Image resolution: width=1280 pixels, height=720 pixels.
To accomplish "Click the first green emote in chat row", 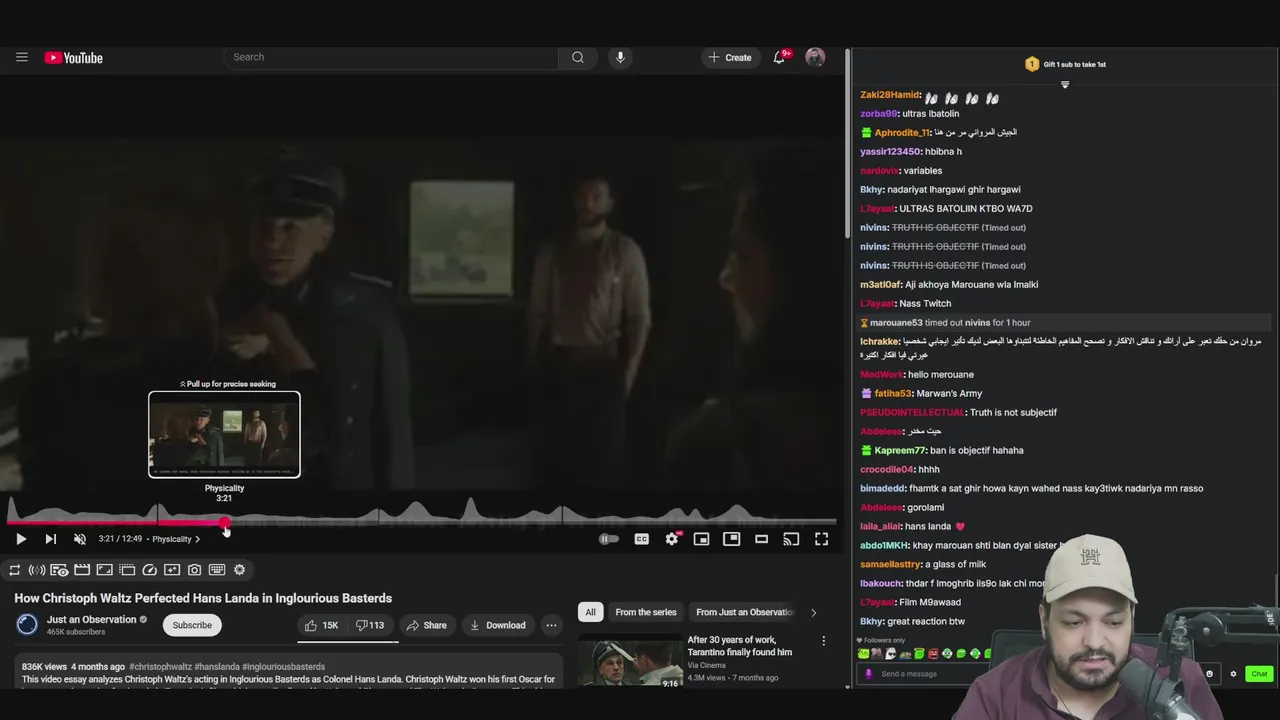I will pyautogui.click(x=866, y=654).
